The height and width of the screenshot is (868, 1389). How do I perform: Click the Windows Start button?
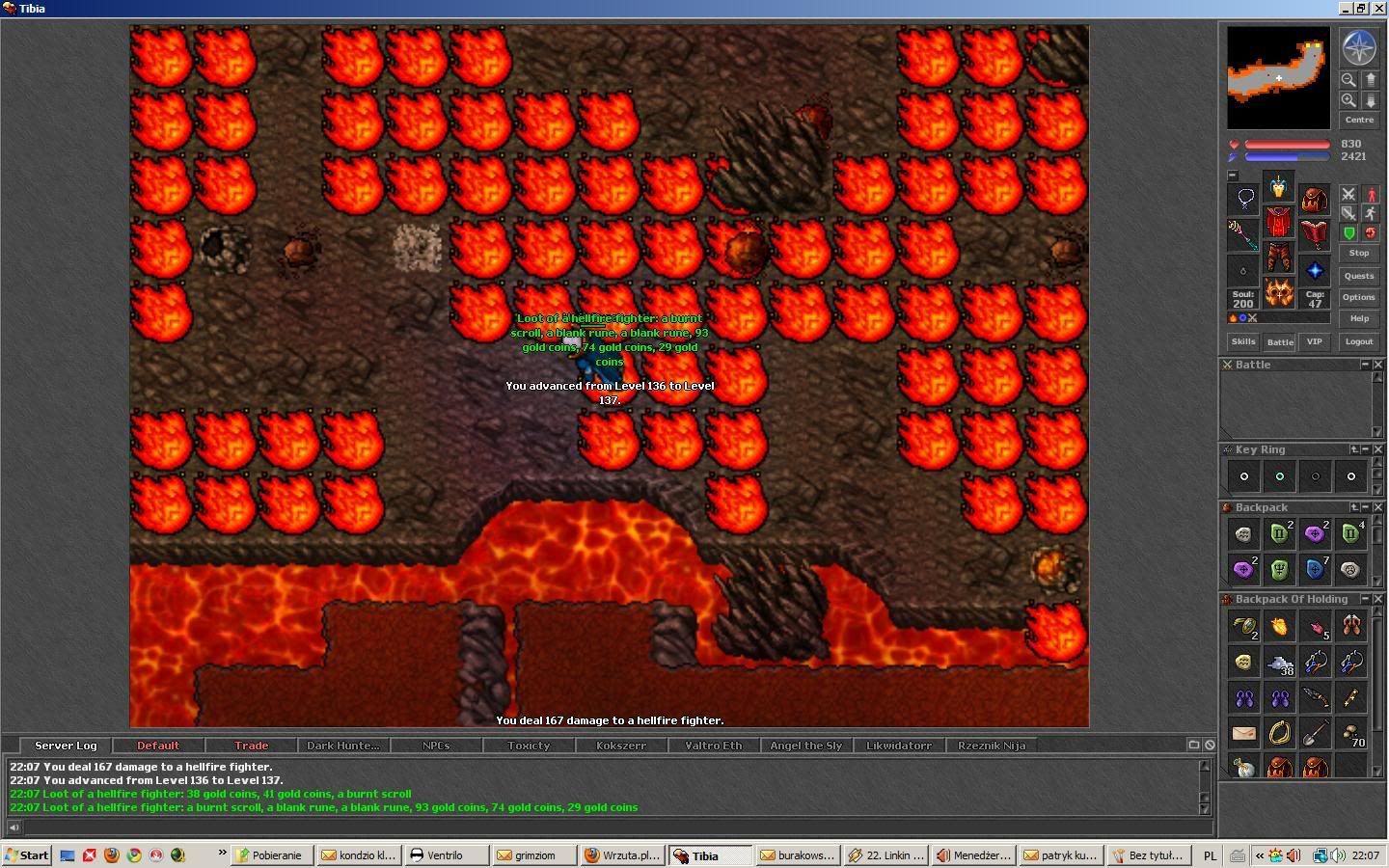27,855
